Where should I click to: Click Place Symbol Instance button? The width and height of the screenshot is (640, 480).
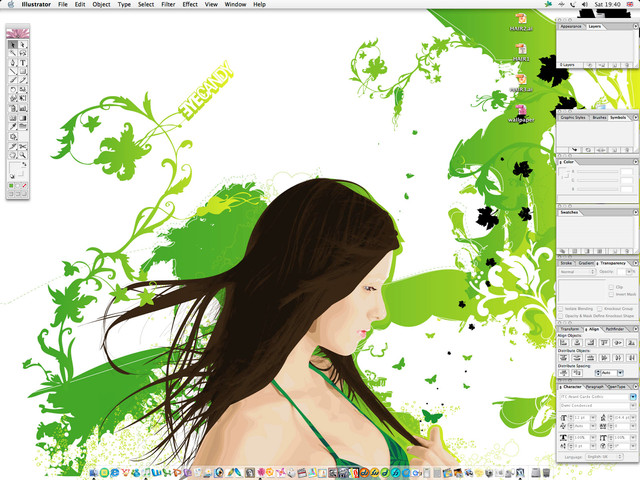575,150
